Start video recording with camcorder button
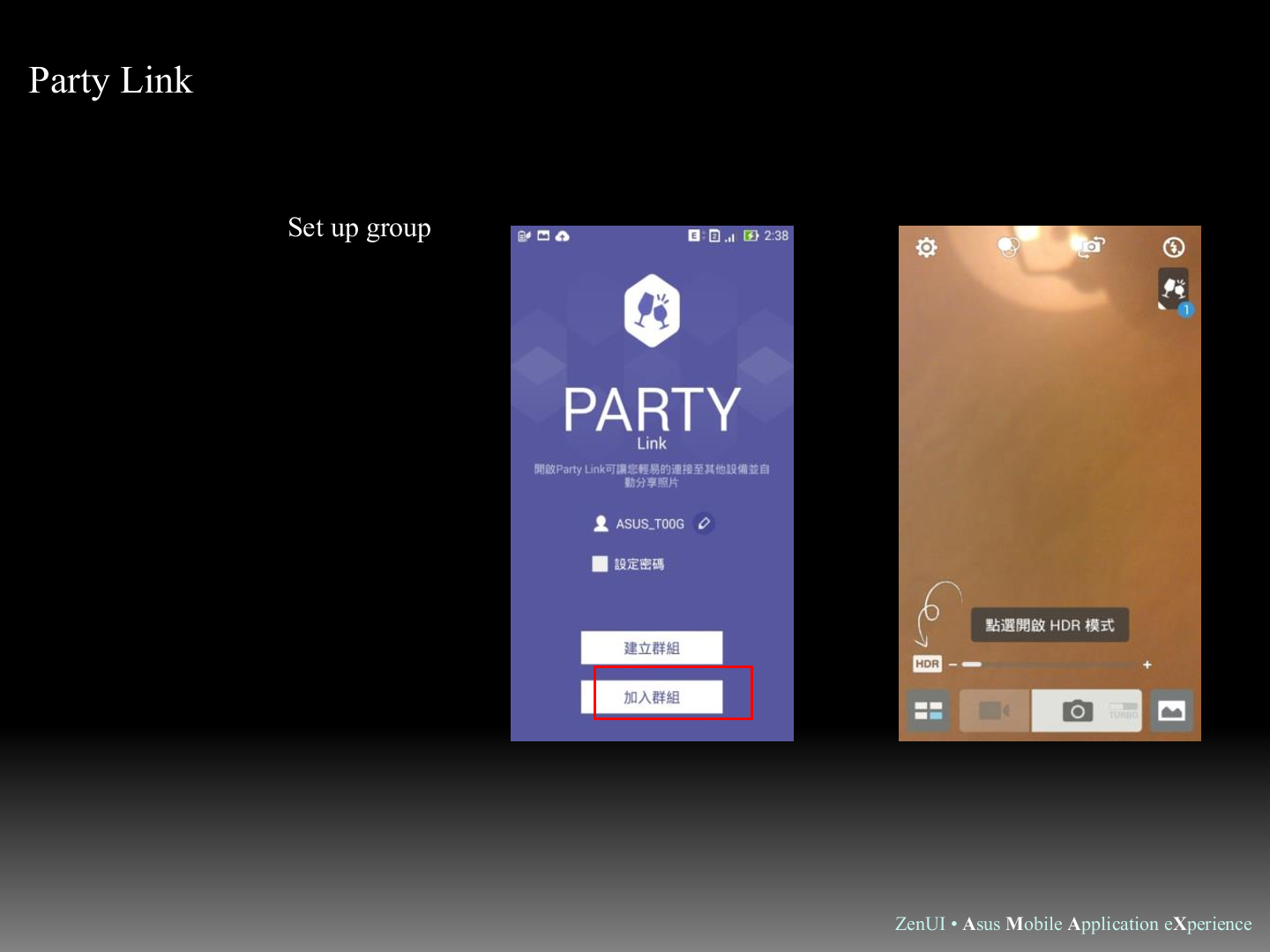Viewport: 1270px width, 952px height. tap(994, 710)
